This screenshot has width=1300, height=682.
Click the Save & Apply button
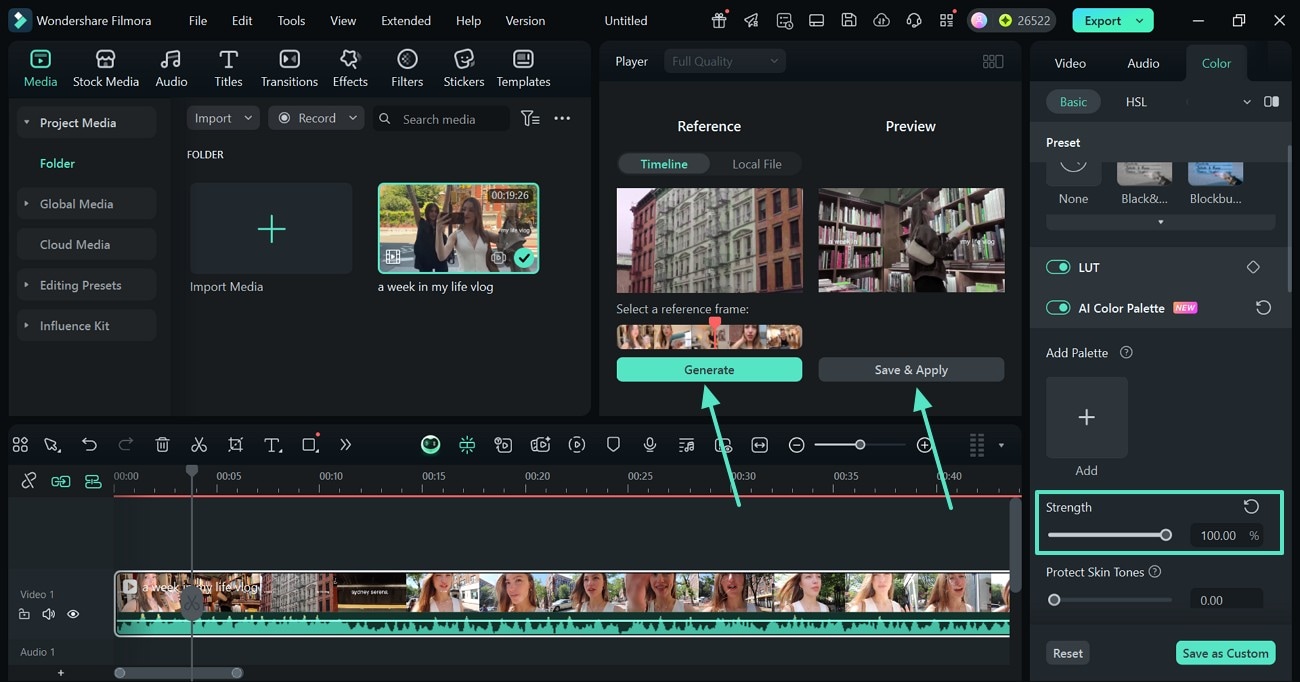(x=911, y=370)
